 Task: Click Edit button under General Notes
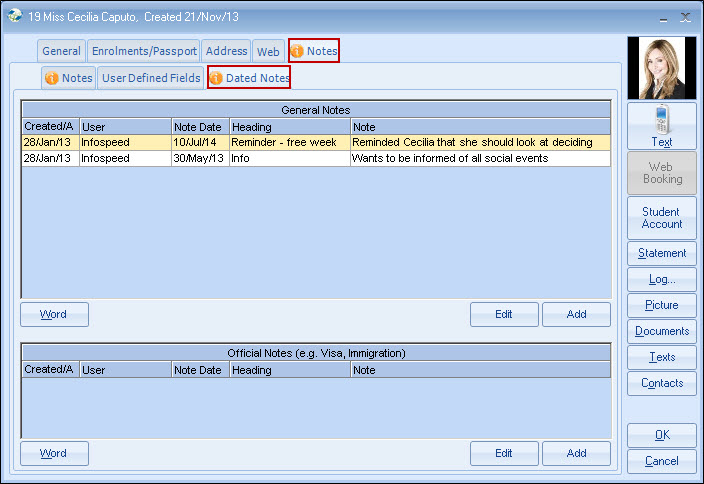click(504, 314)
